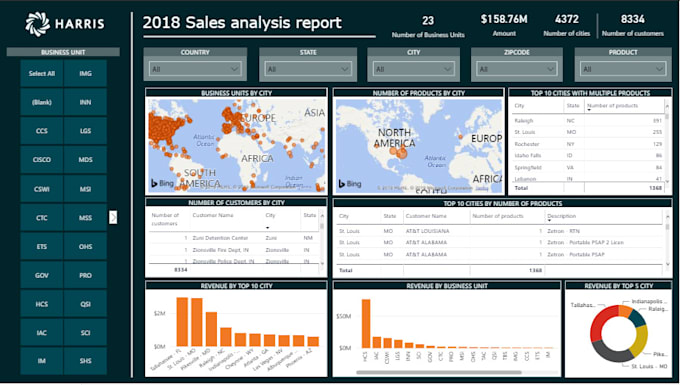Open the Country dropdown
The image size is (680, 385).
click(195, 69)
